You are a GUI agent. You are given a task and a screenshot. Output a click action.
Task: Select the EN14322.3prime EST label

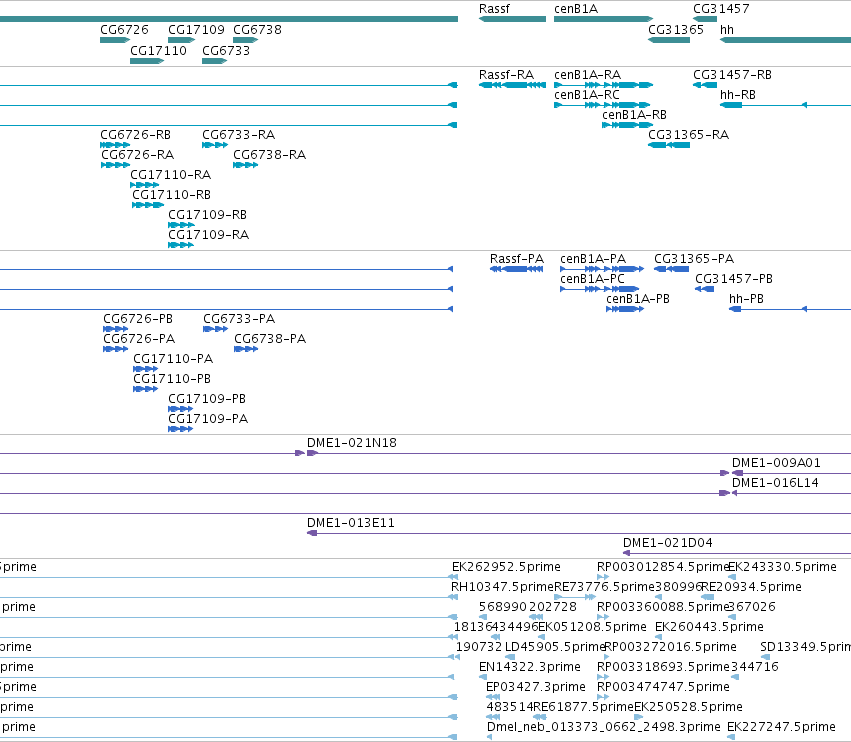click(x=530, y=667)
